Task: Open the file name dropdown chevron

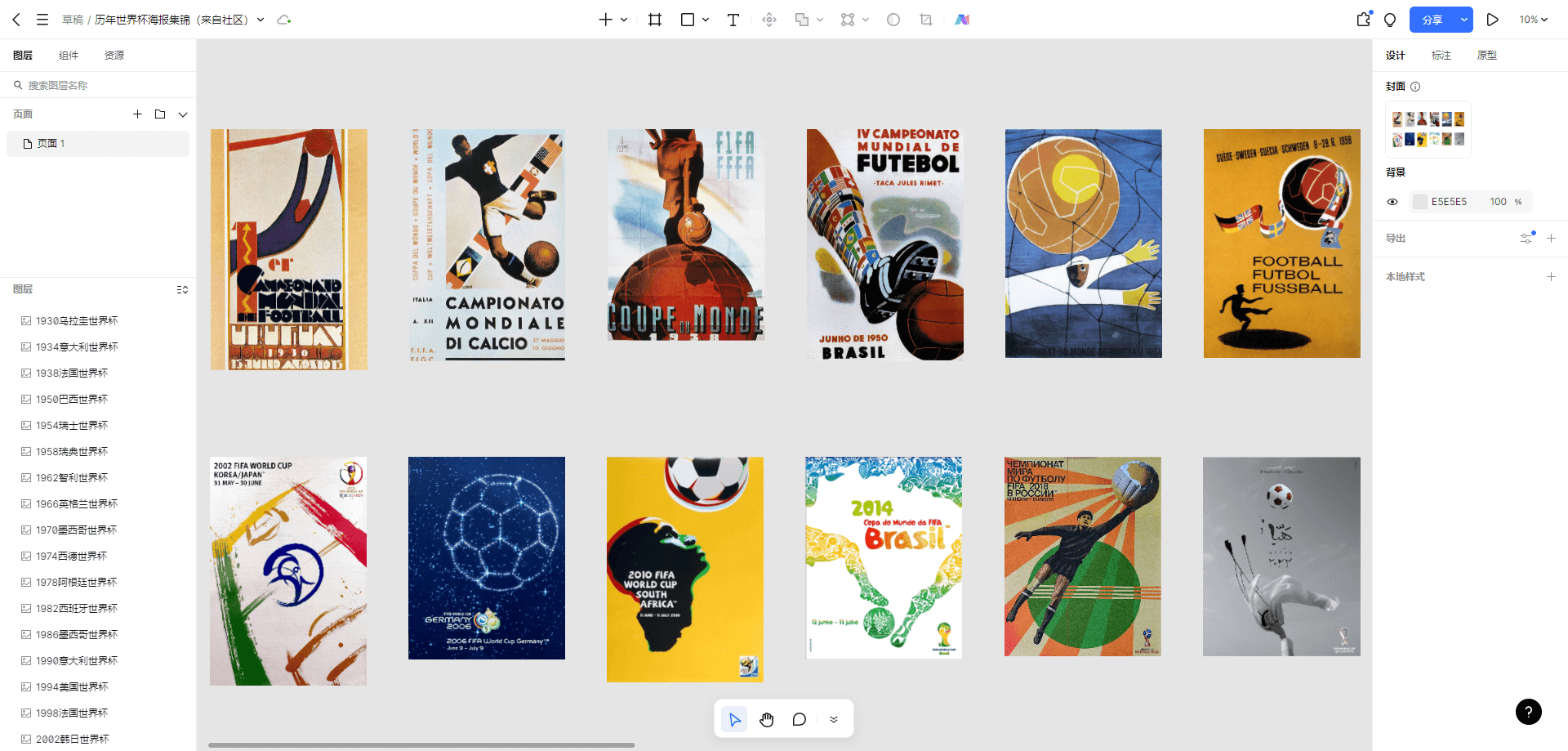Action: point(261,20)
